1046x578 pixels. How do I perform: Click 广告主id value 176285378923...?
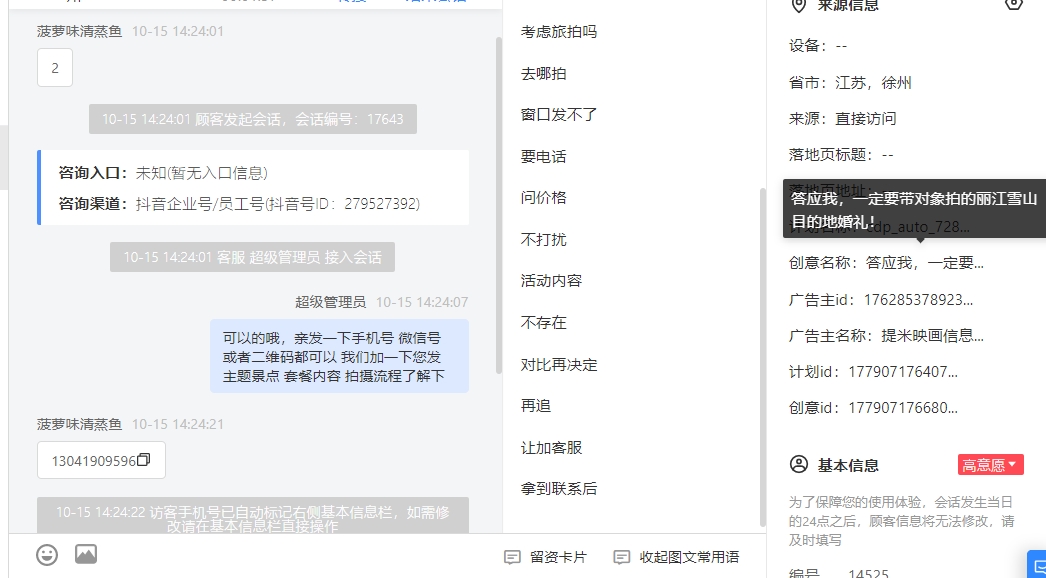coord(919,300)
